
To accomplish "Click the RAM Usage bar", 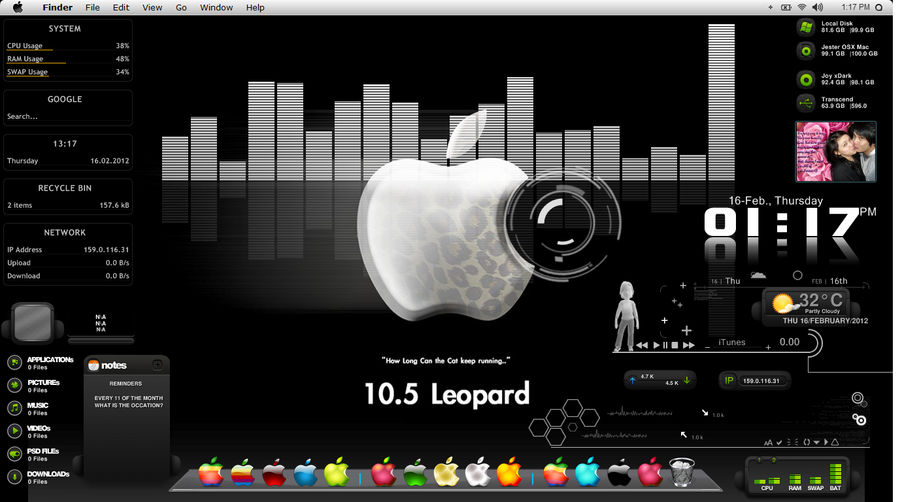I will 36,63.
